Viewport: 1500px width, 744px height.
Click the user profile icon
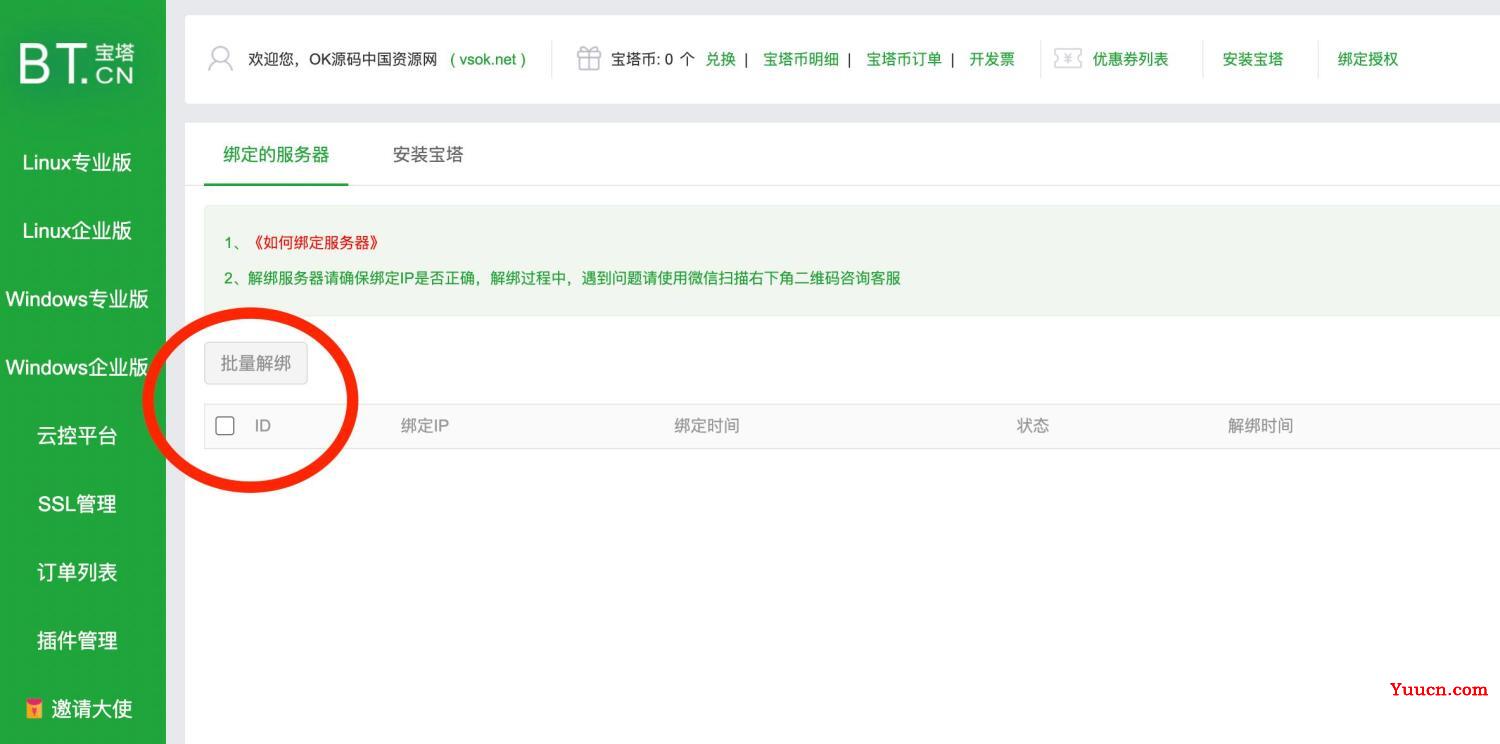click(x=218, y=58)
